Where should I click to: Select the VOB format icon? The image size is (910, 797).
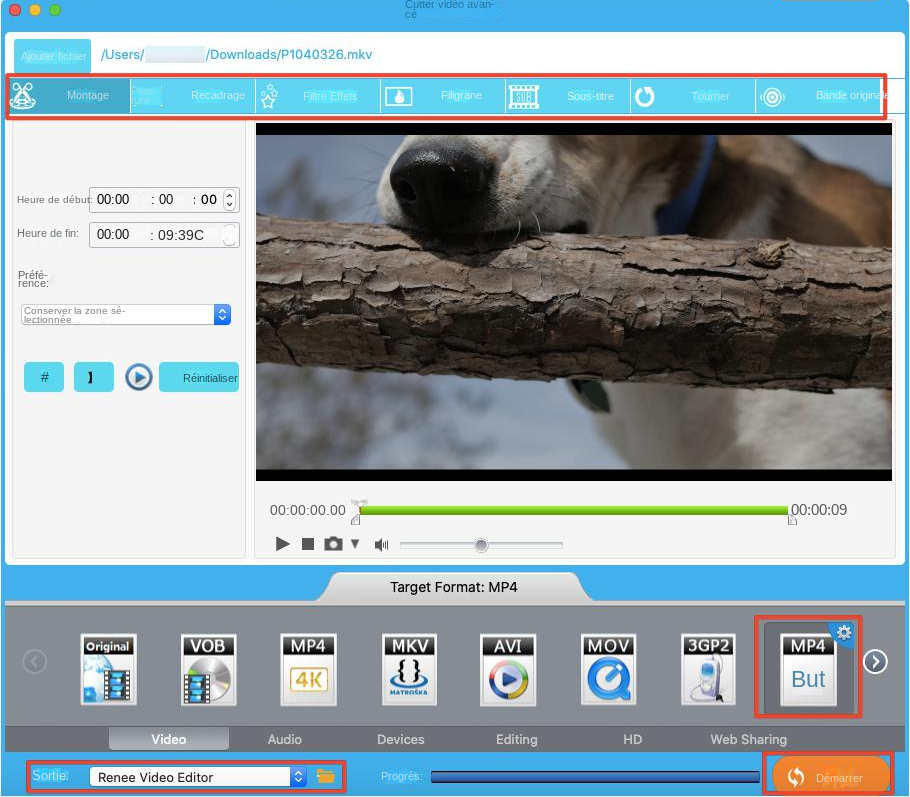[209, 668]
